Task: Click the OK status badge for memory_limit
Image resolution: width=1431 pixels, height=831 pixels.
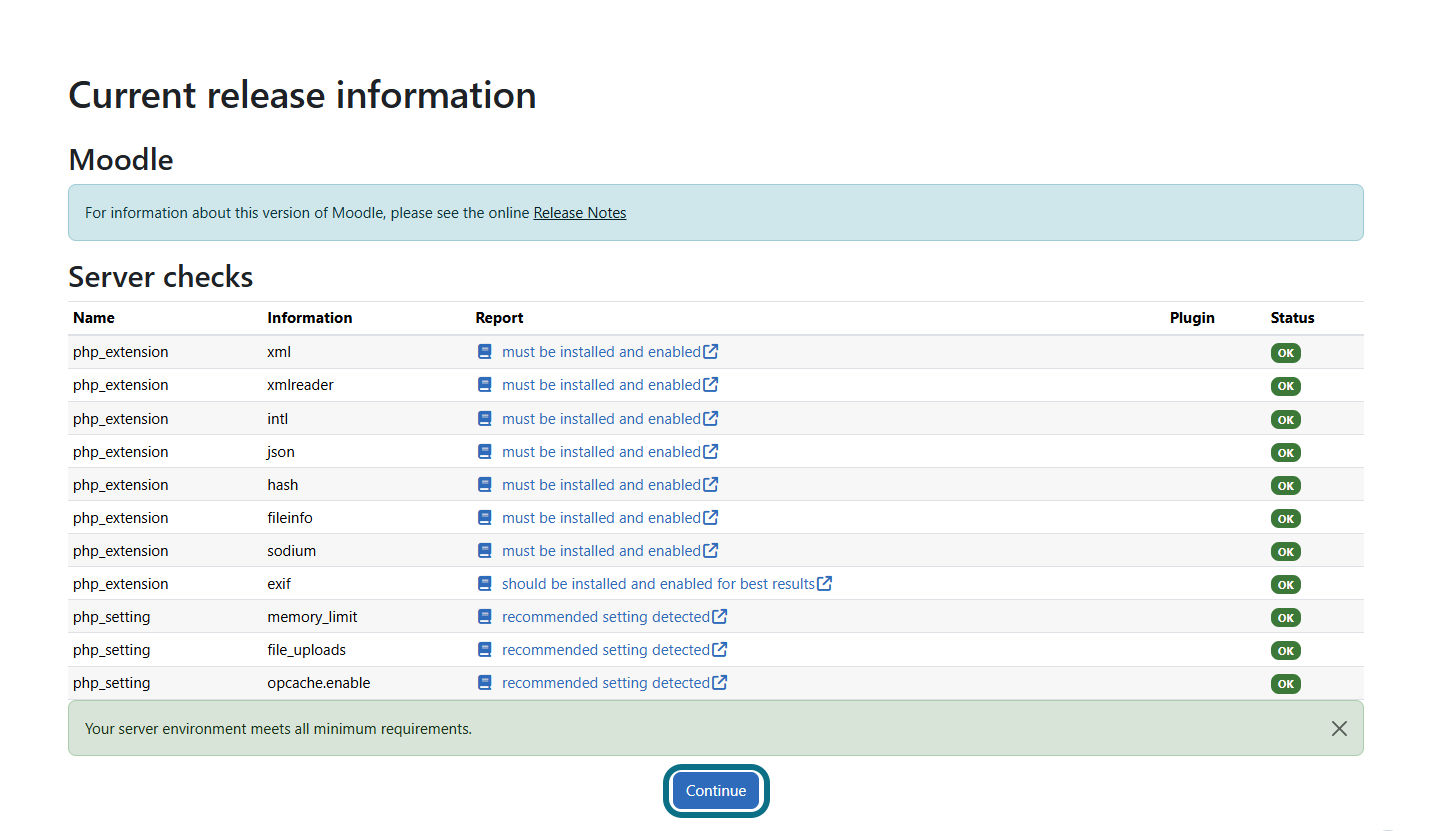Action: tap(1286, 617)
